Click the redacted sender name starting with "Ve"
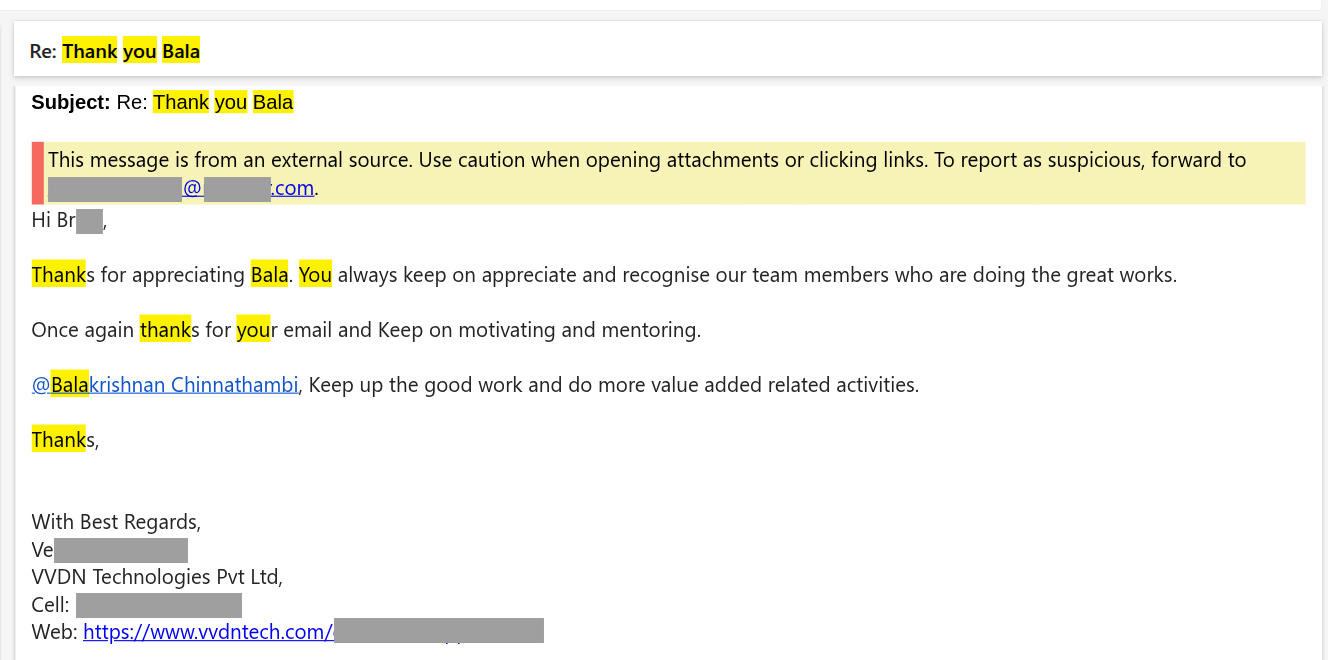1328x660 pixels. pyautogui.click(x=120, y=550)
